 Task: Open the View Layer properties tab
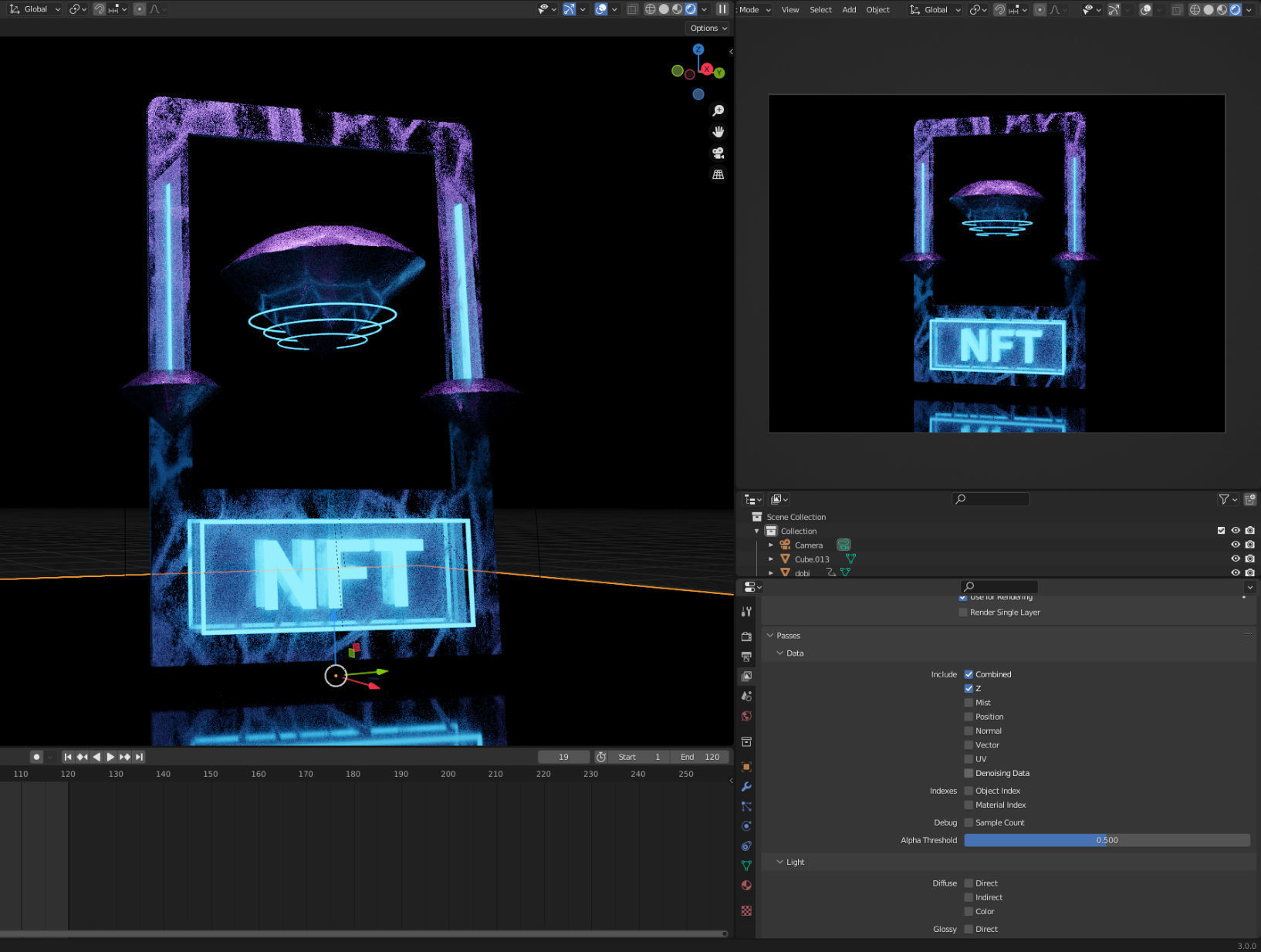click(746, 676)
